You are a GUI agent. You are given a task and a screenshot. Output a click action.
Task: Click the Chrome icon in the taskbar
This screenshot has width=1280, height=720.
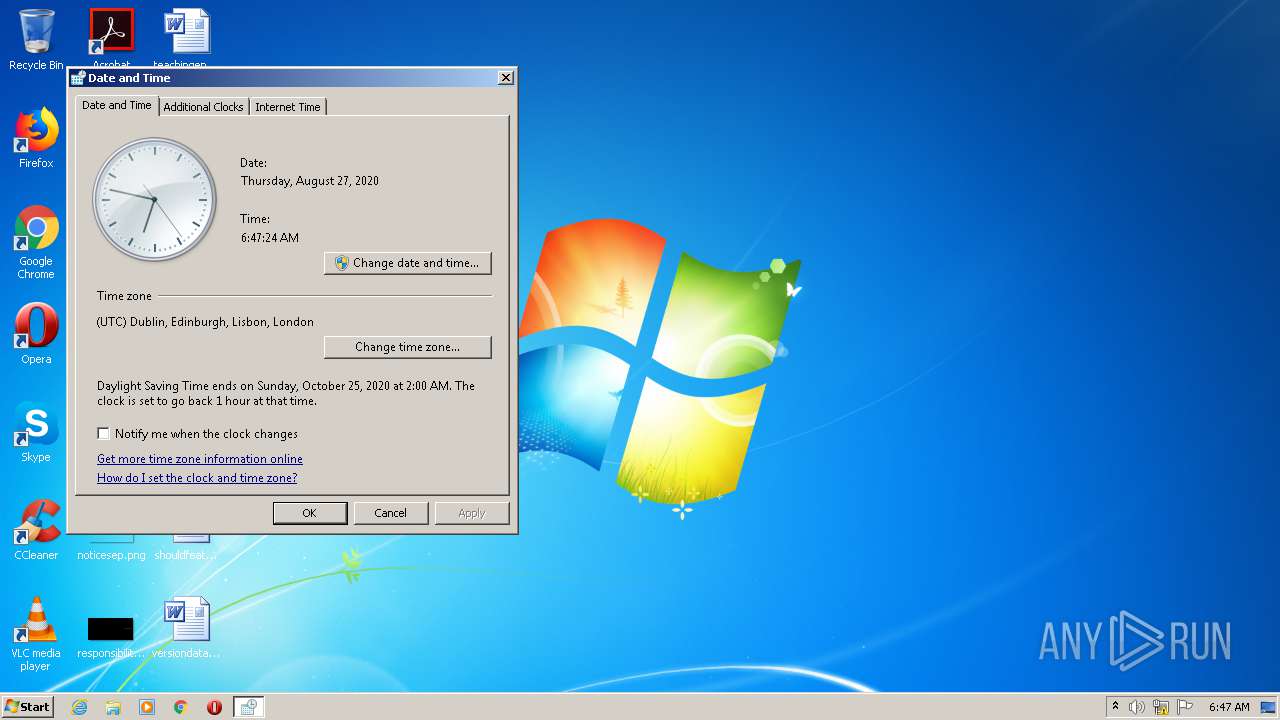point(181,707)
